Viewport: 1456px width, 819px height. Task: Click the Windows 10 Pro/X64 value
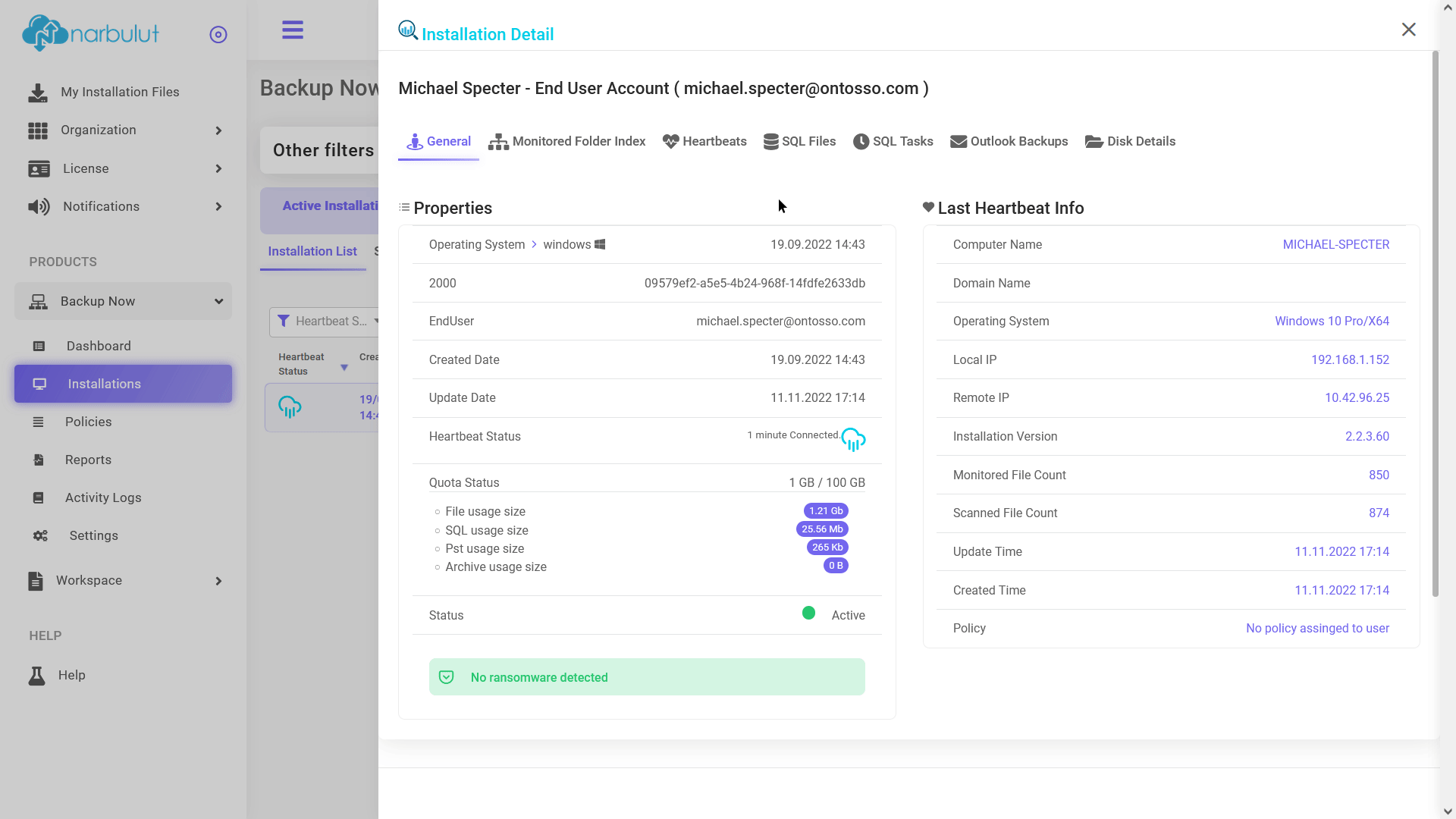point(1332,321)
